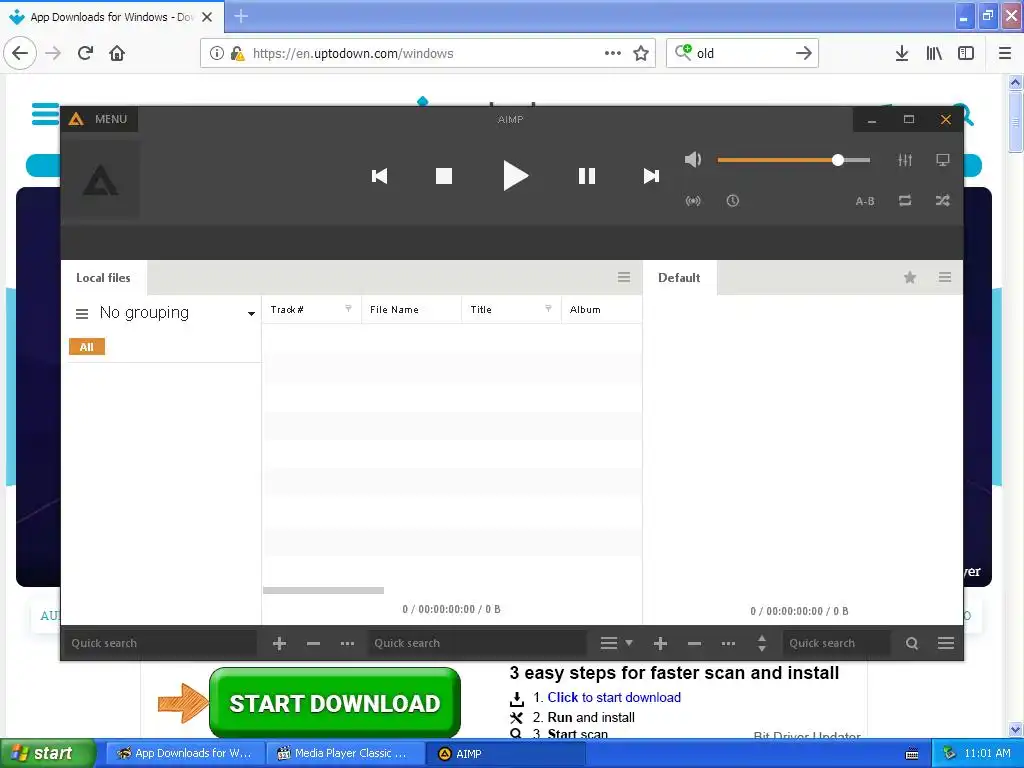Select the Local files tab
The width and height of the screenshot is (1024, 768).
[103, 278]
